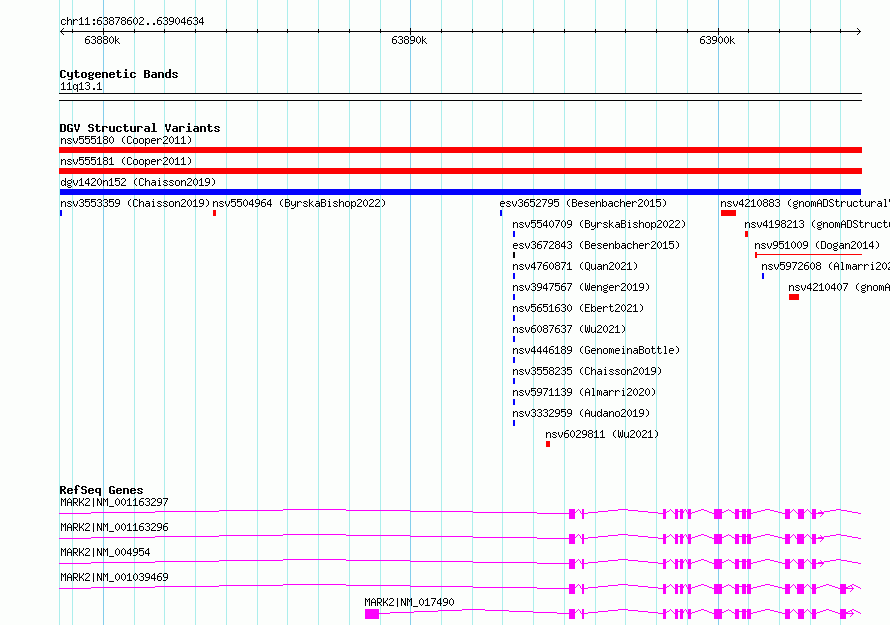Select variant esv3672843 (Besenbacher2015) label
Viewport: 890px width, 625px height.
point(596,245)
